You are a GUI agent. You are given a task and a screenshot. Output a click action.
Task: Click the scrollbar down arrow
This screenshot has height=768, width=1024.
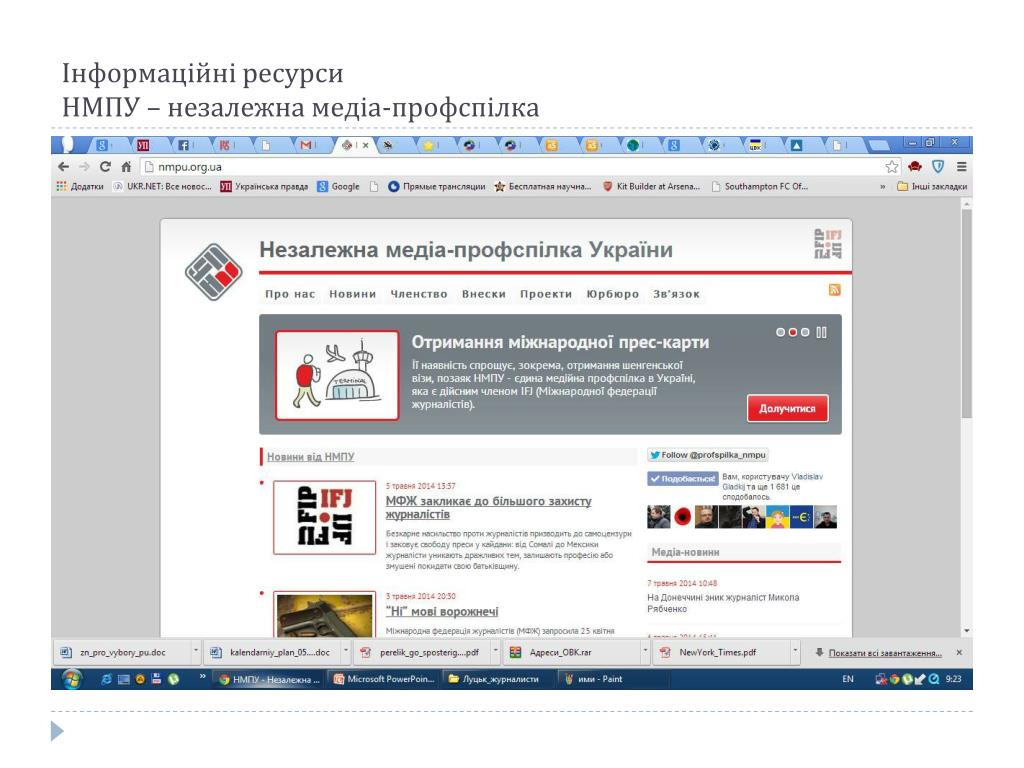[967, 631]
